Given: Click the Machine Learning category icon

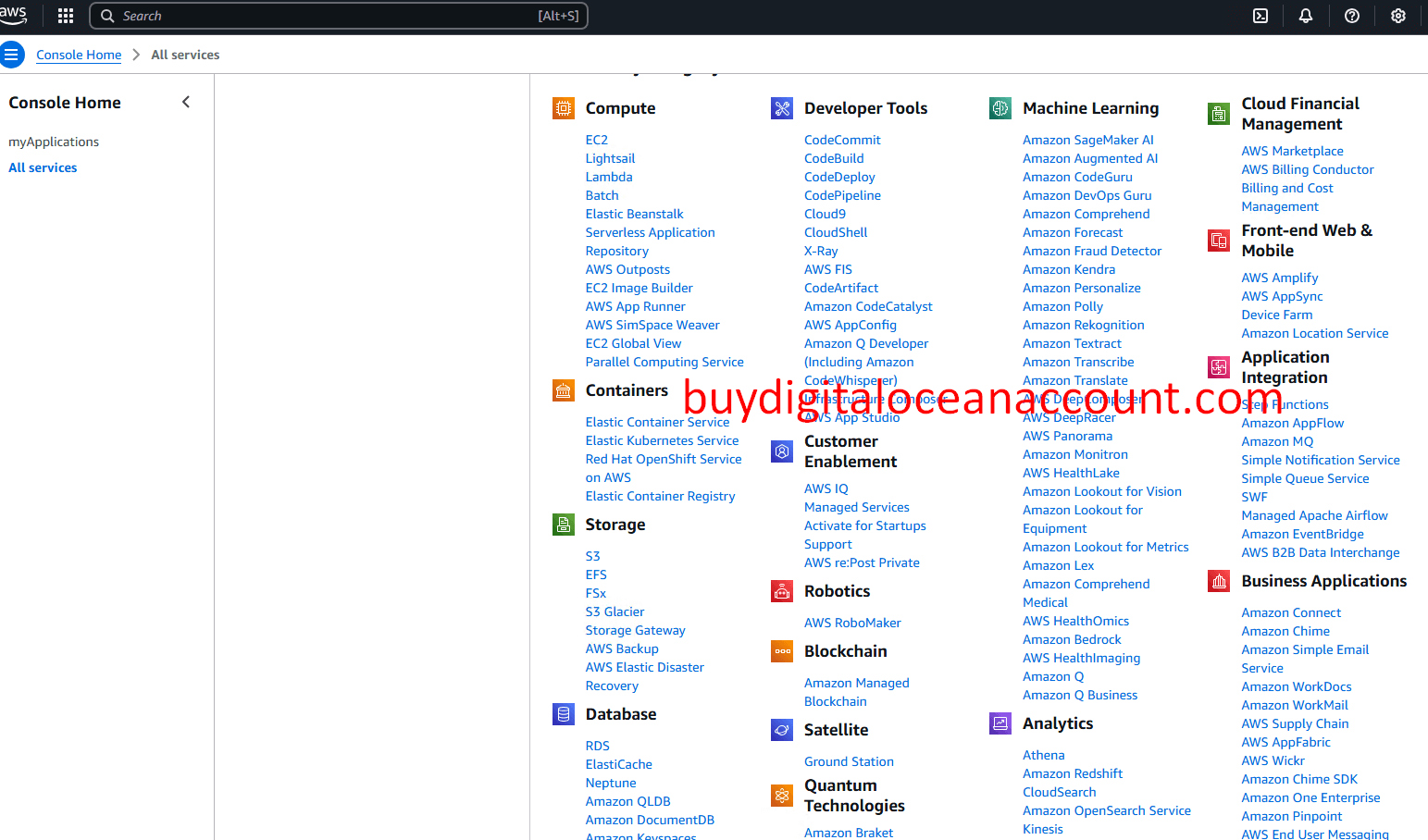Looking at the screenshot, I should [1000, 107].
